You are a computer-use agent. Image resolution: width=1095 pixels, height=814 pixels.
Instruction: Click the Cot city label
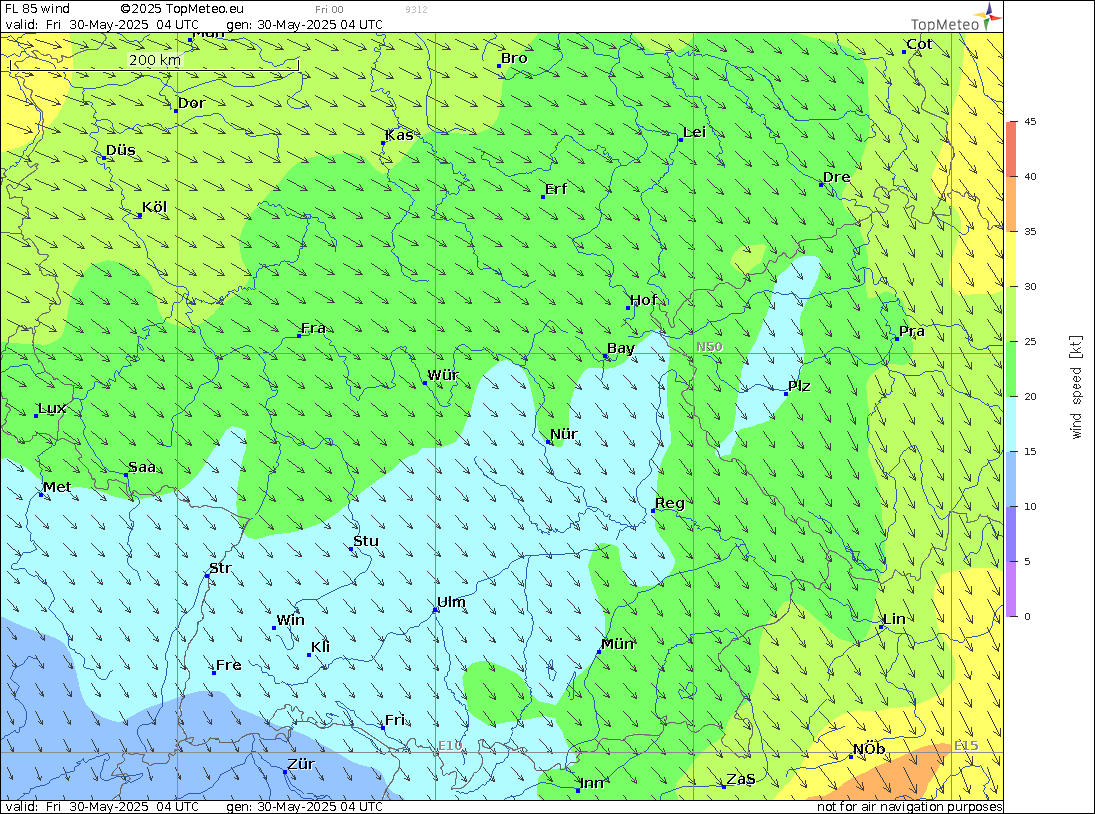coord(919,44)
